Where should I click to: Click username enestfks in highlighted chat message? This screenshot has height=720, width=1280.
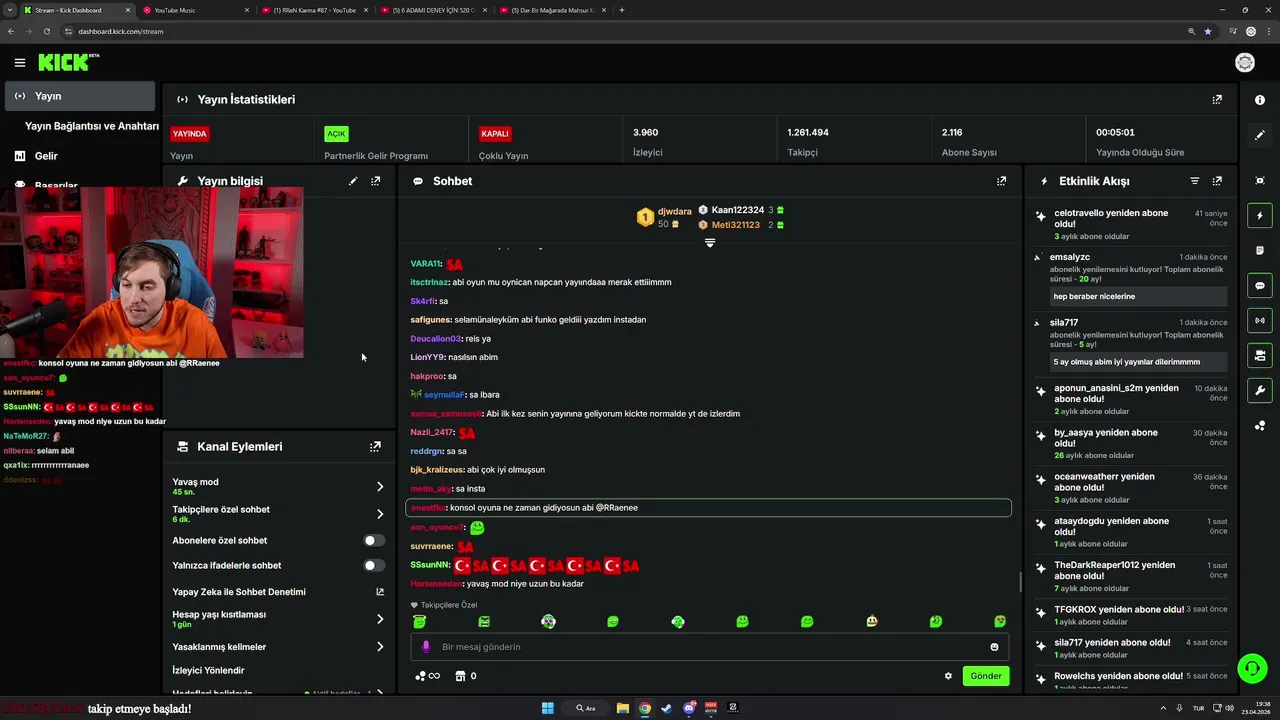click(428, 508)
